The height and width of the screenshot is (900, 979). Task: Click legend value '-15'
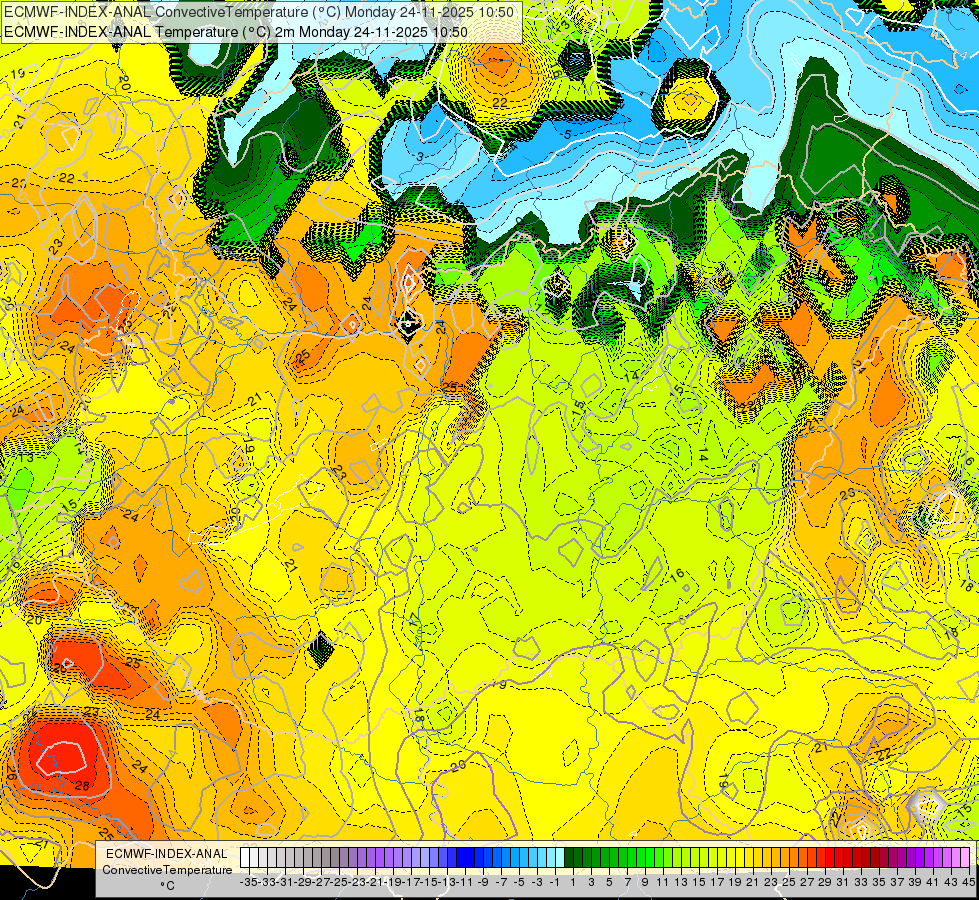[430, 882]
